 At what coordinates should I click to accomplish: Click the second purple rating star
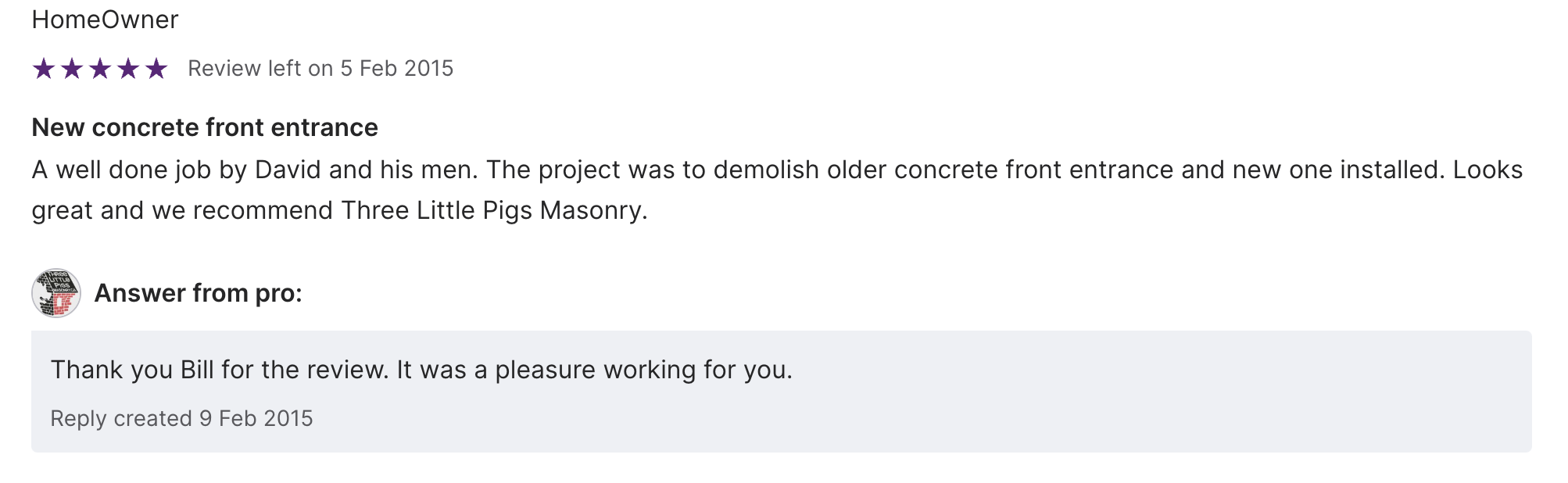coord(72,69)
